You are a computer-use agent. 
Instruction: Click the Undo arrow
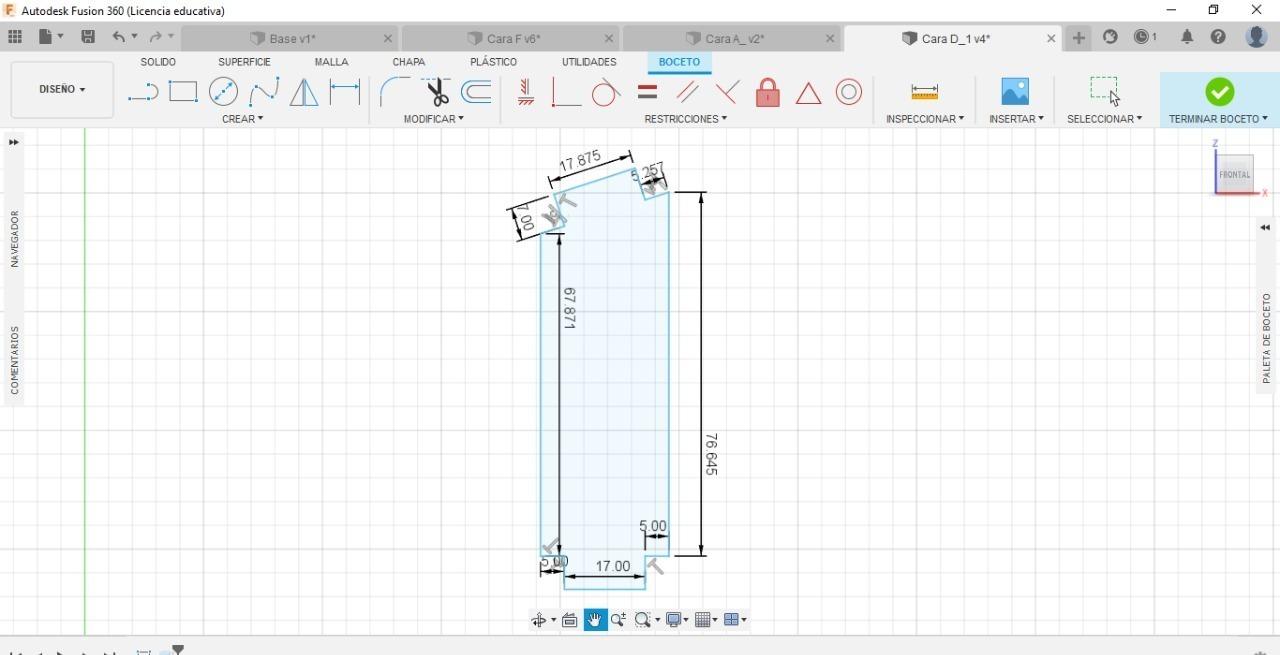pyautogui.click(x=119, y=37)
